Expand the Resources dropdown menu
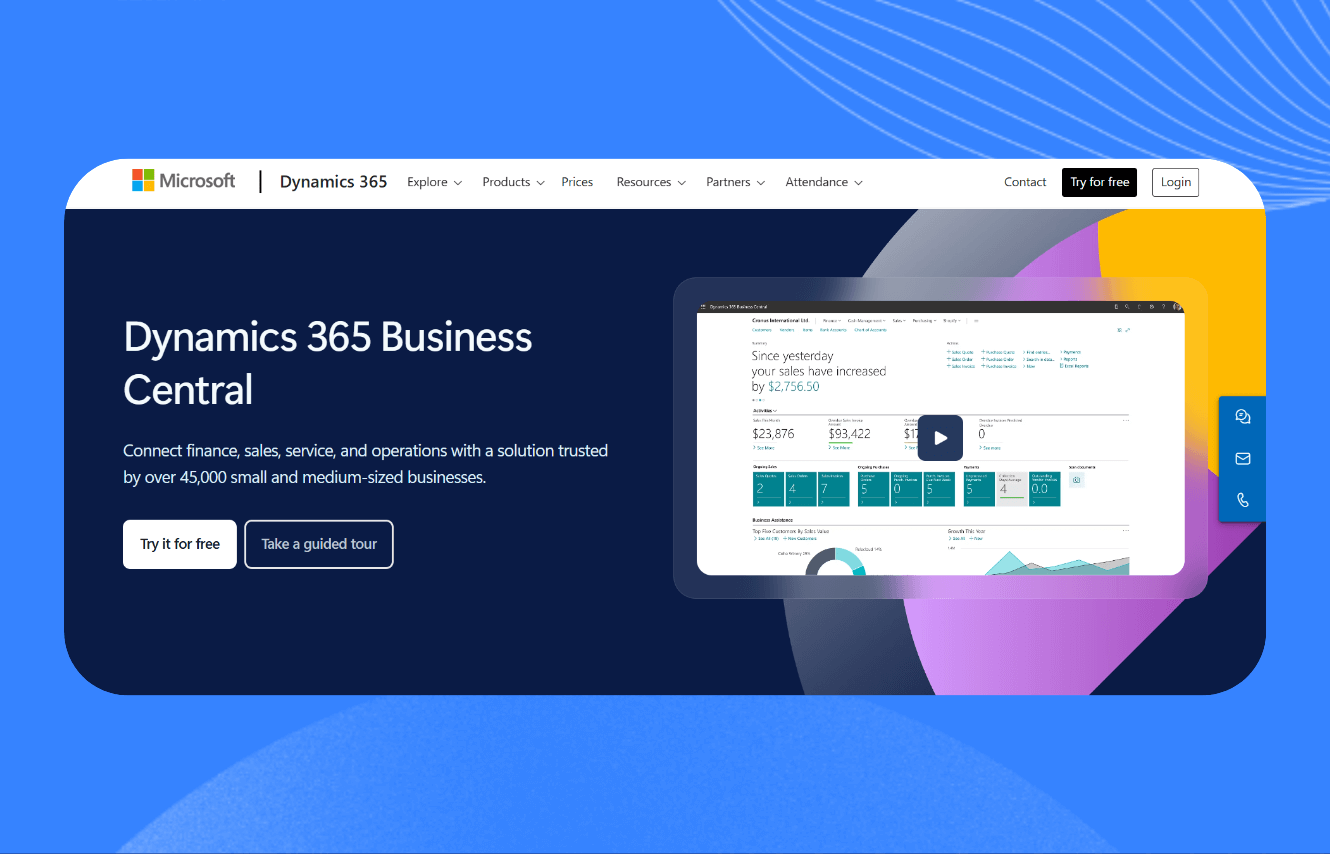The width and height of the screenshot is (1330, 854). 651,182
